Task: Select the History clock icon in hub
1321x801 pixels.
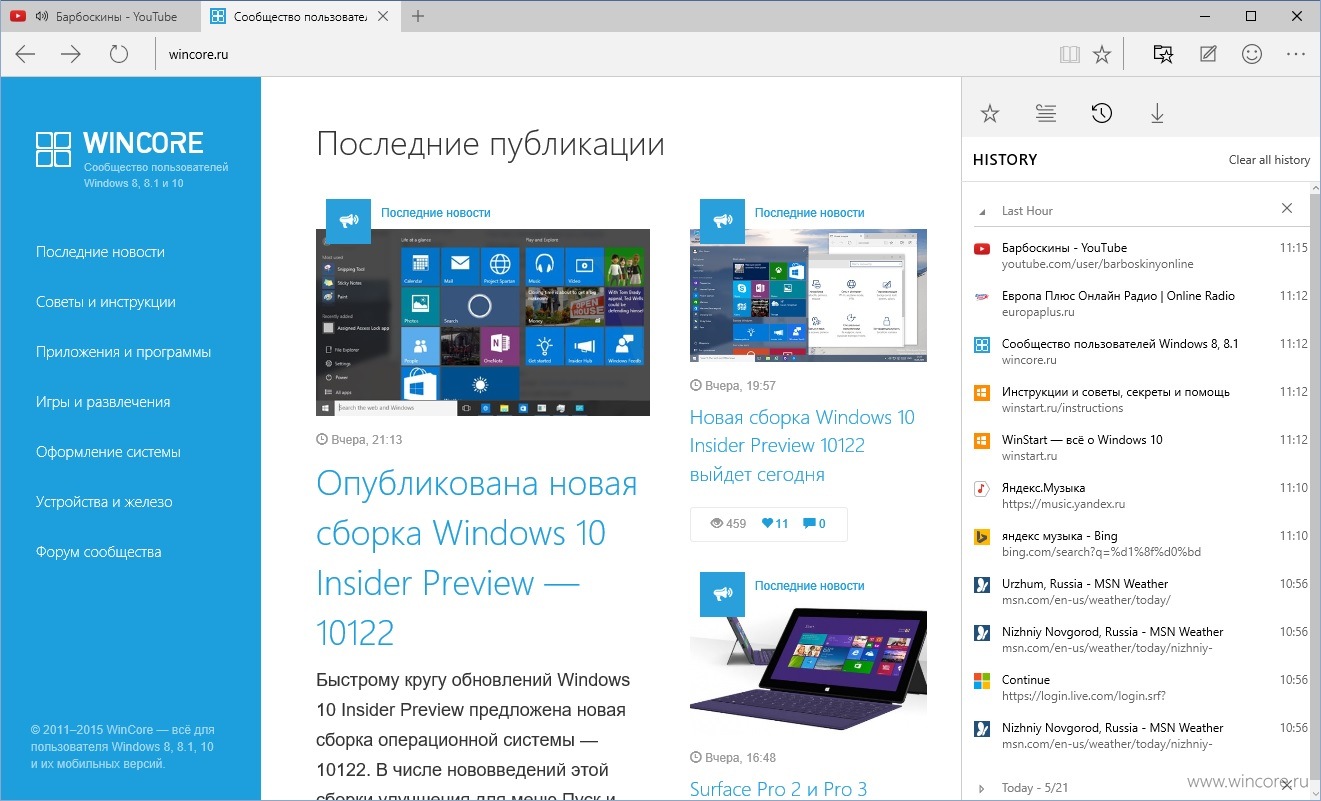Action: click(x=1102, y=114)
